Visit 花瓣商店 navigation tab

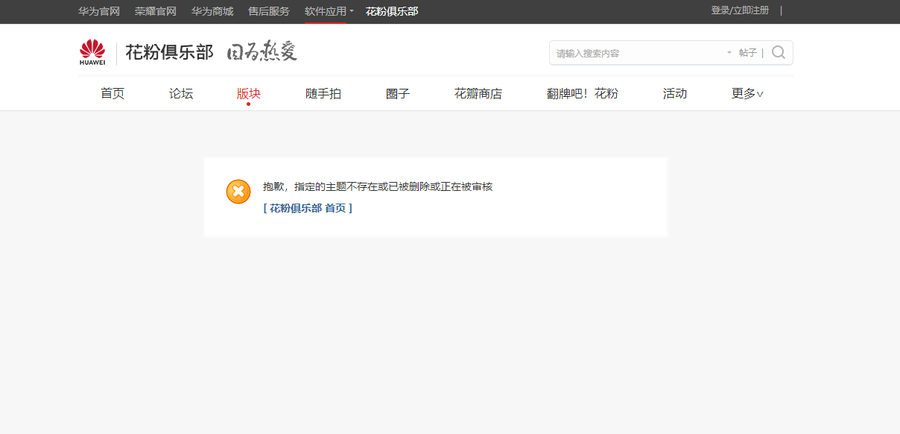[x=478, y=94]
